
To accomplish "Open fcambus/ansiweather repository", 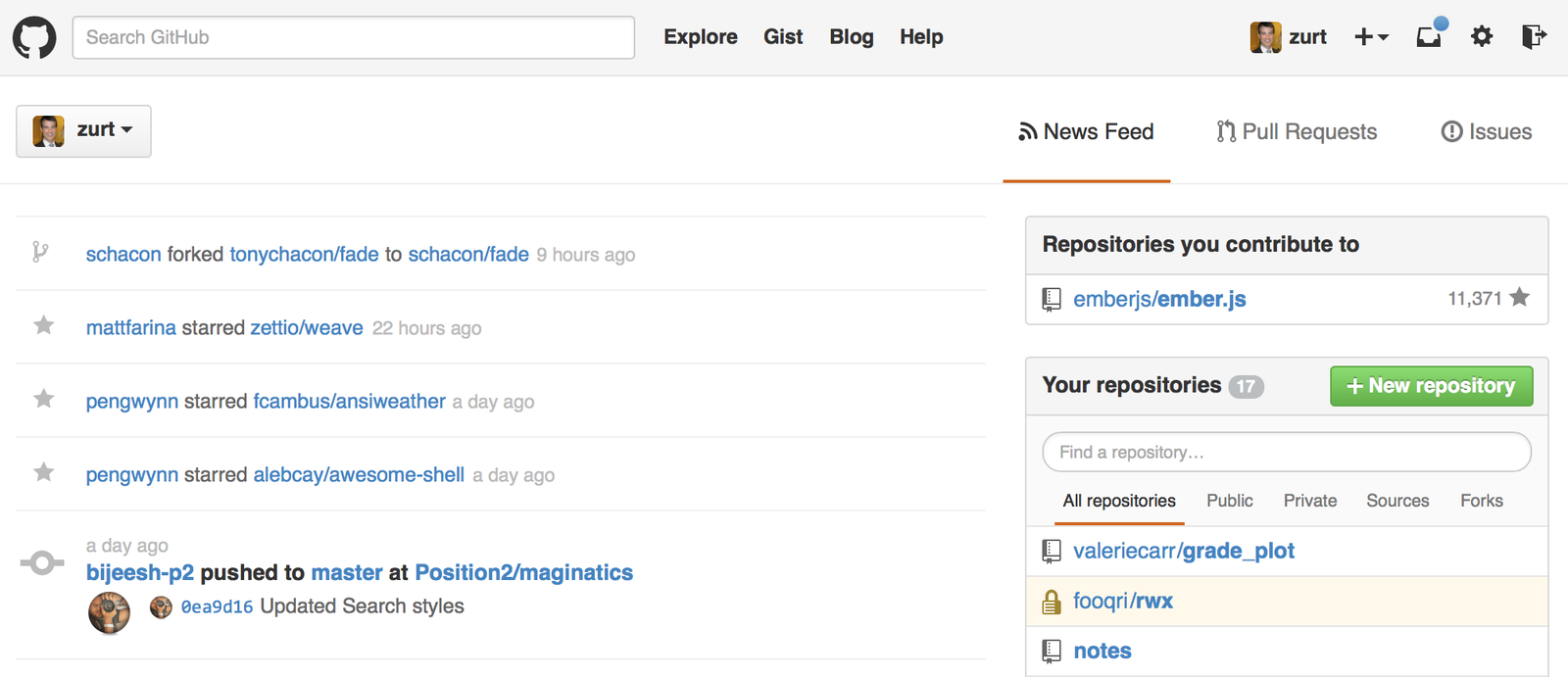I will pos(350,402).
